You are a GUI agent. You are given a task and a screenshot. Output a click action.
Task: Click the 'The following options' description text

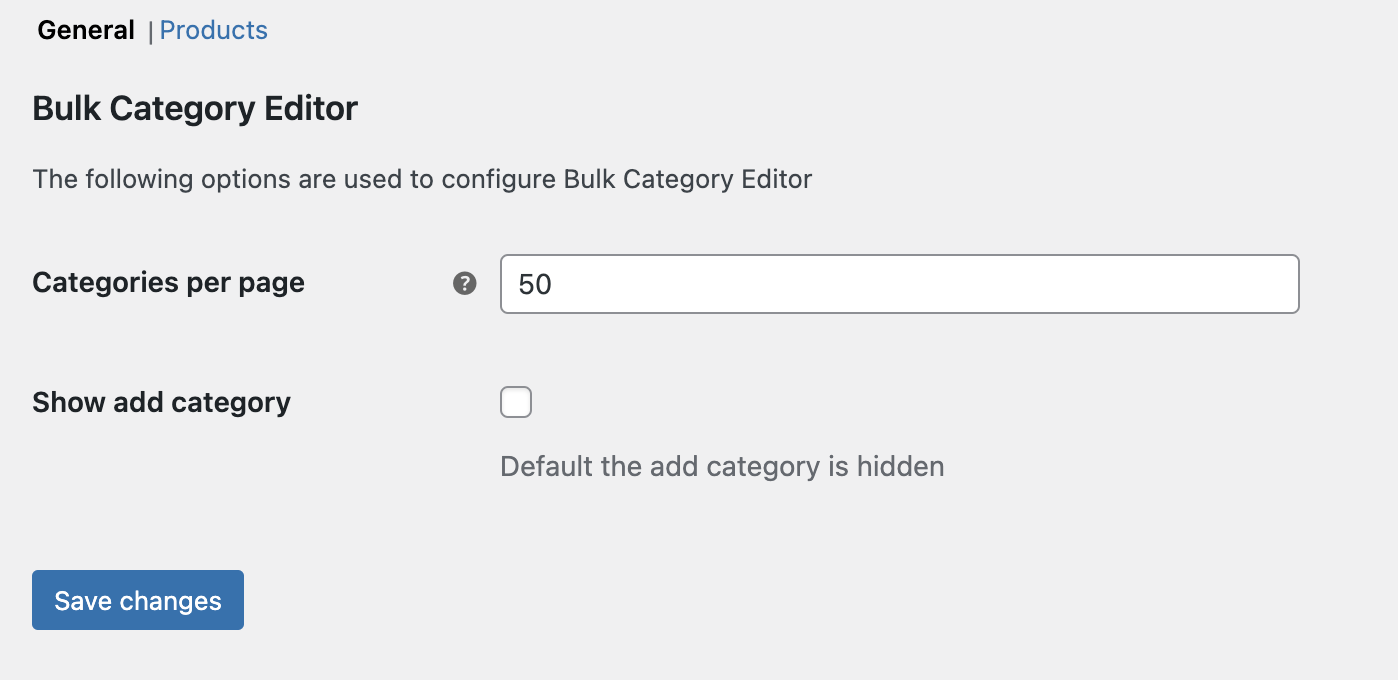tap(422, 179)
